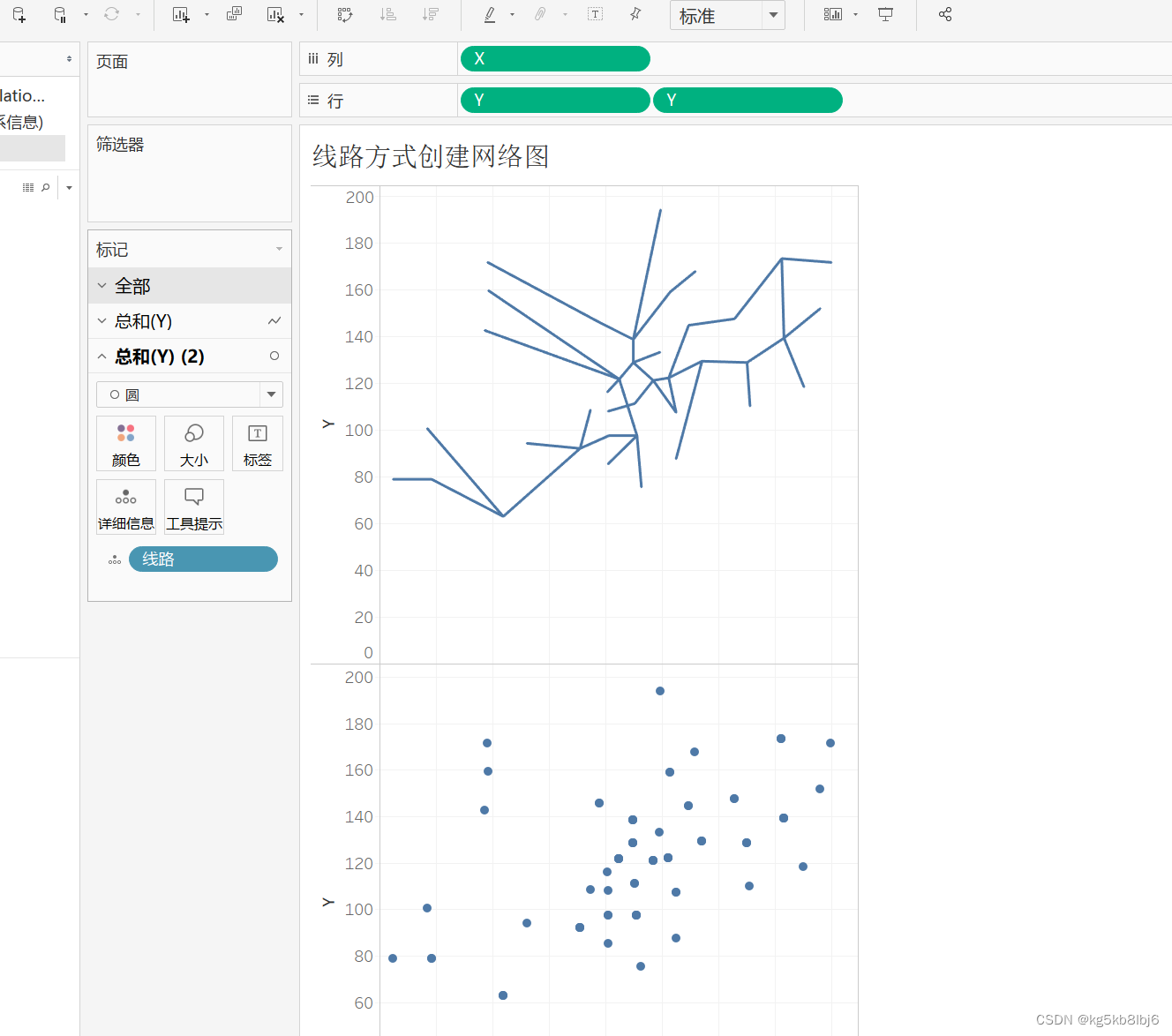Click the detail icon beside 线路 pill
This screenshot has height=1036, width=1172.
tap(115, 559)
